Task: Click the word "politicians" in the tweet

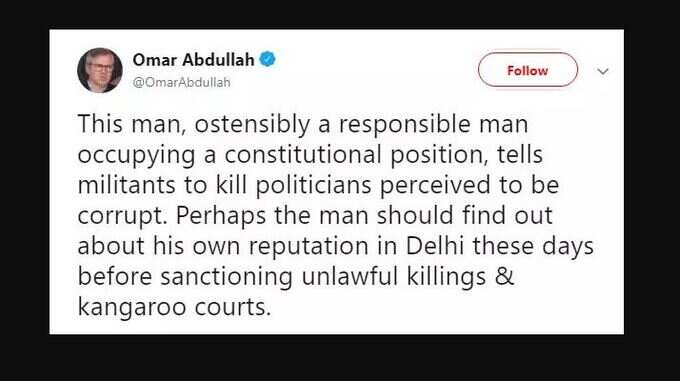Action: coord(313,186)
